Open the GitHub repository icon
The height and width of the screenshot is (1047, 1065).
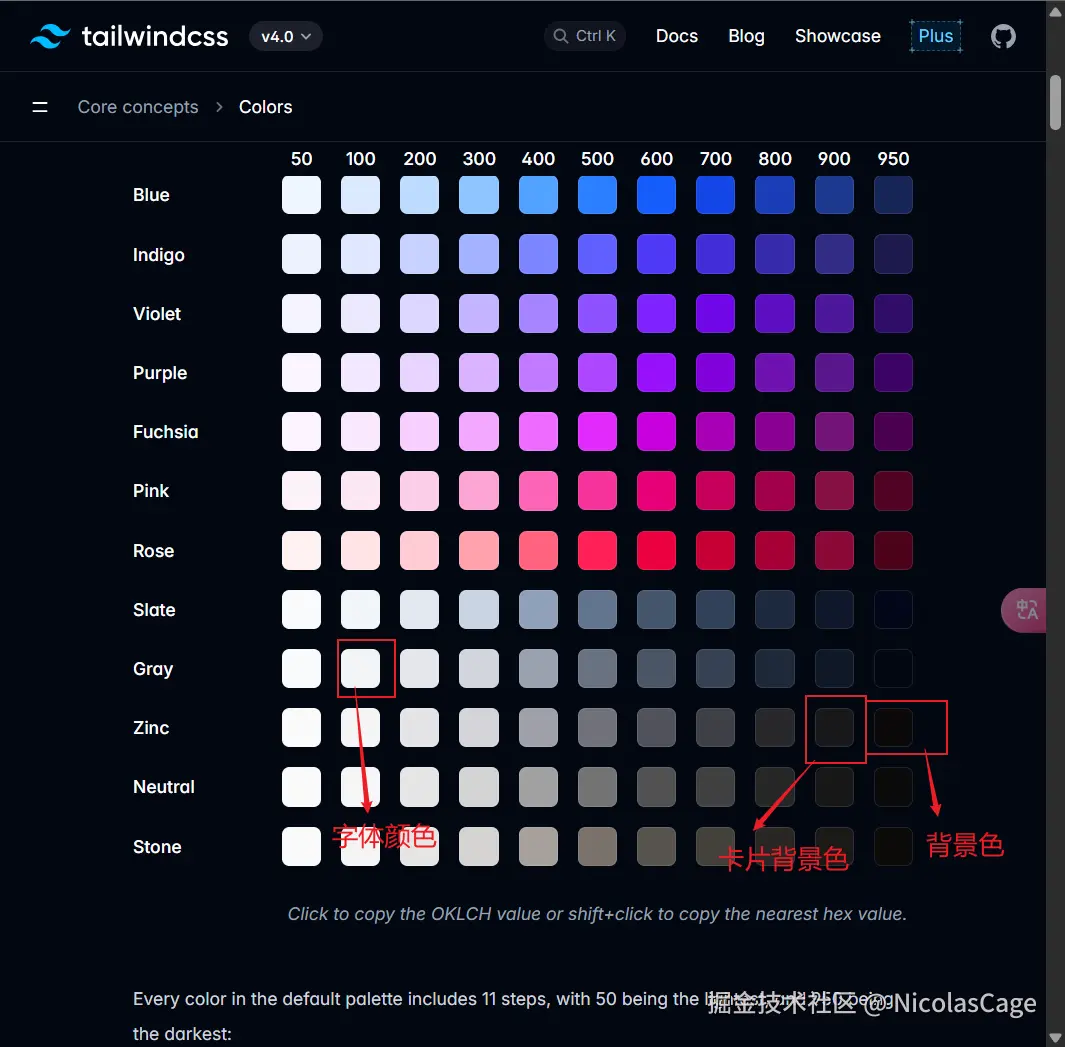tap(1003, 36)
